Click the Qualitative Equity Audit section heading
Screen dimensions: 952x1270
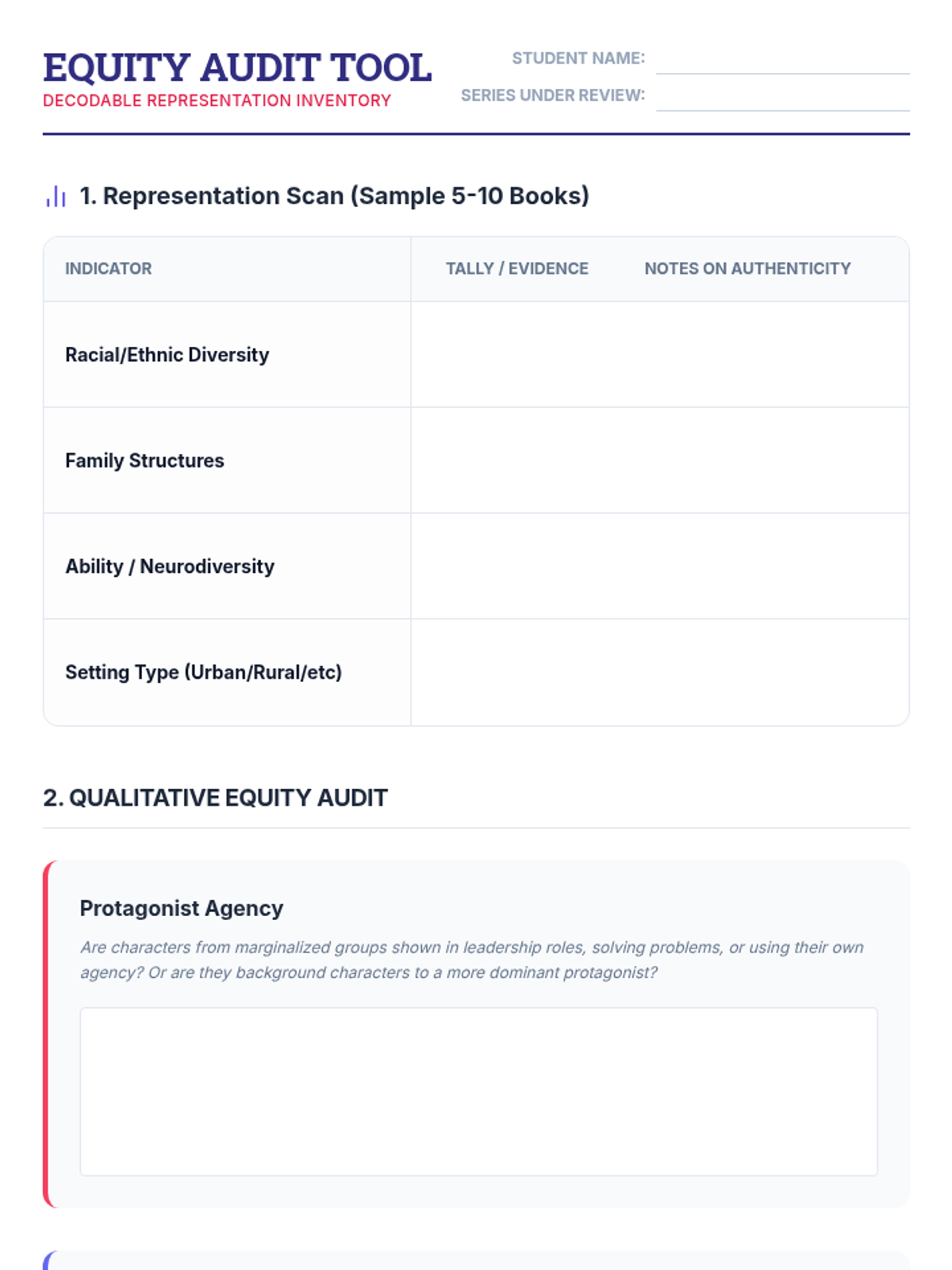(215, 798)
